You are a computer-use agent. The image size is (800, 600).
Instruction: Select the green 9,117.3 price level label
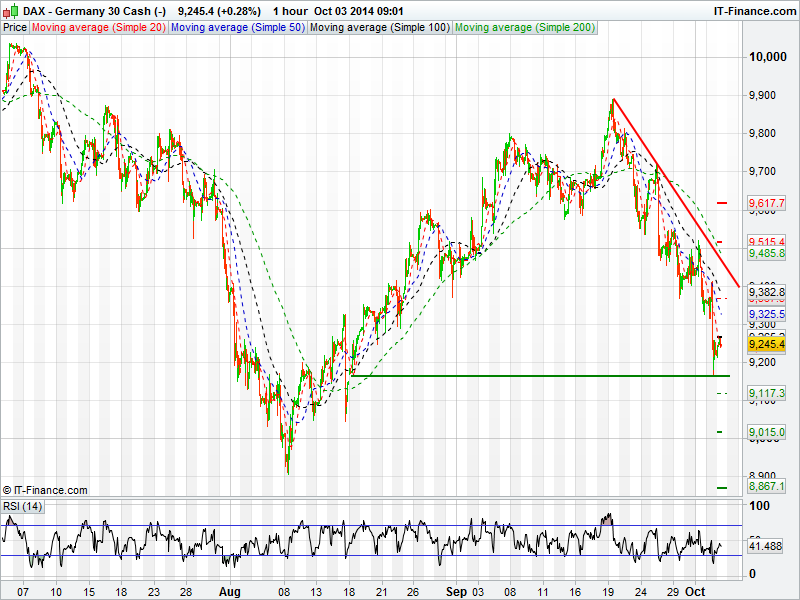766,394
